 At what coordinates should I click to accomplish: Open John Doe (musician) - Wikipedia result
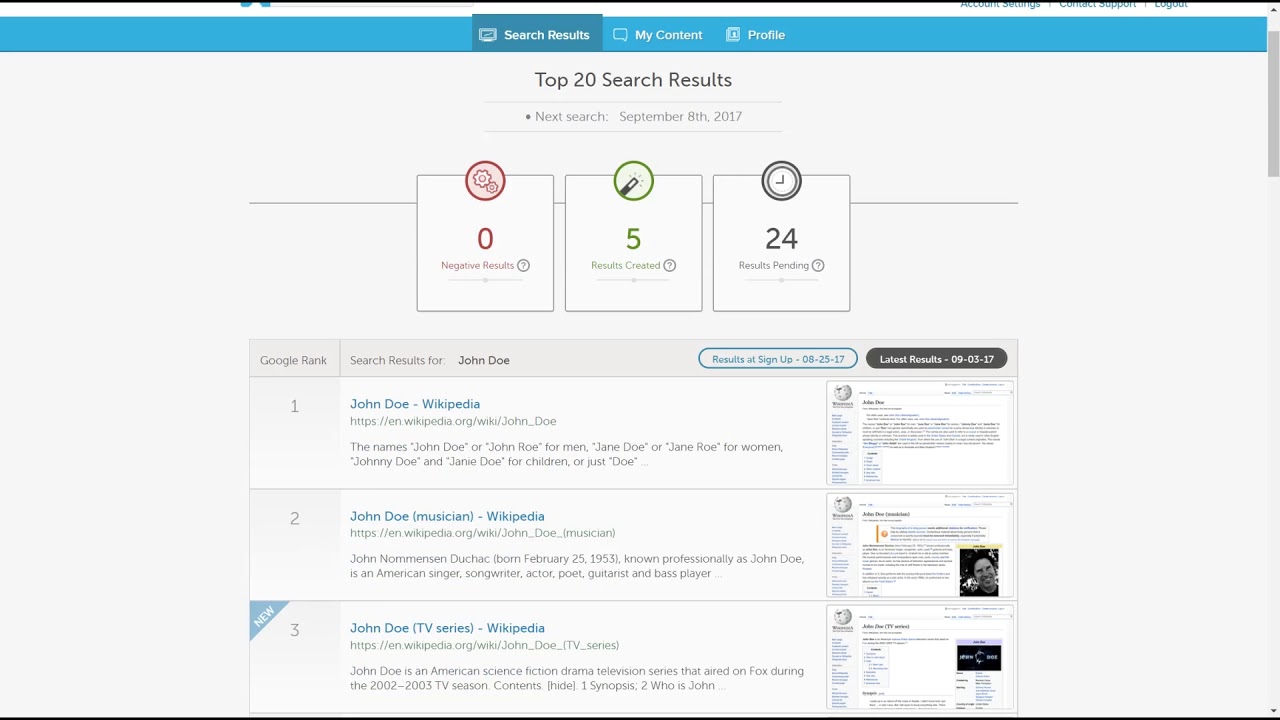(447, 516)
